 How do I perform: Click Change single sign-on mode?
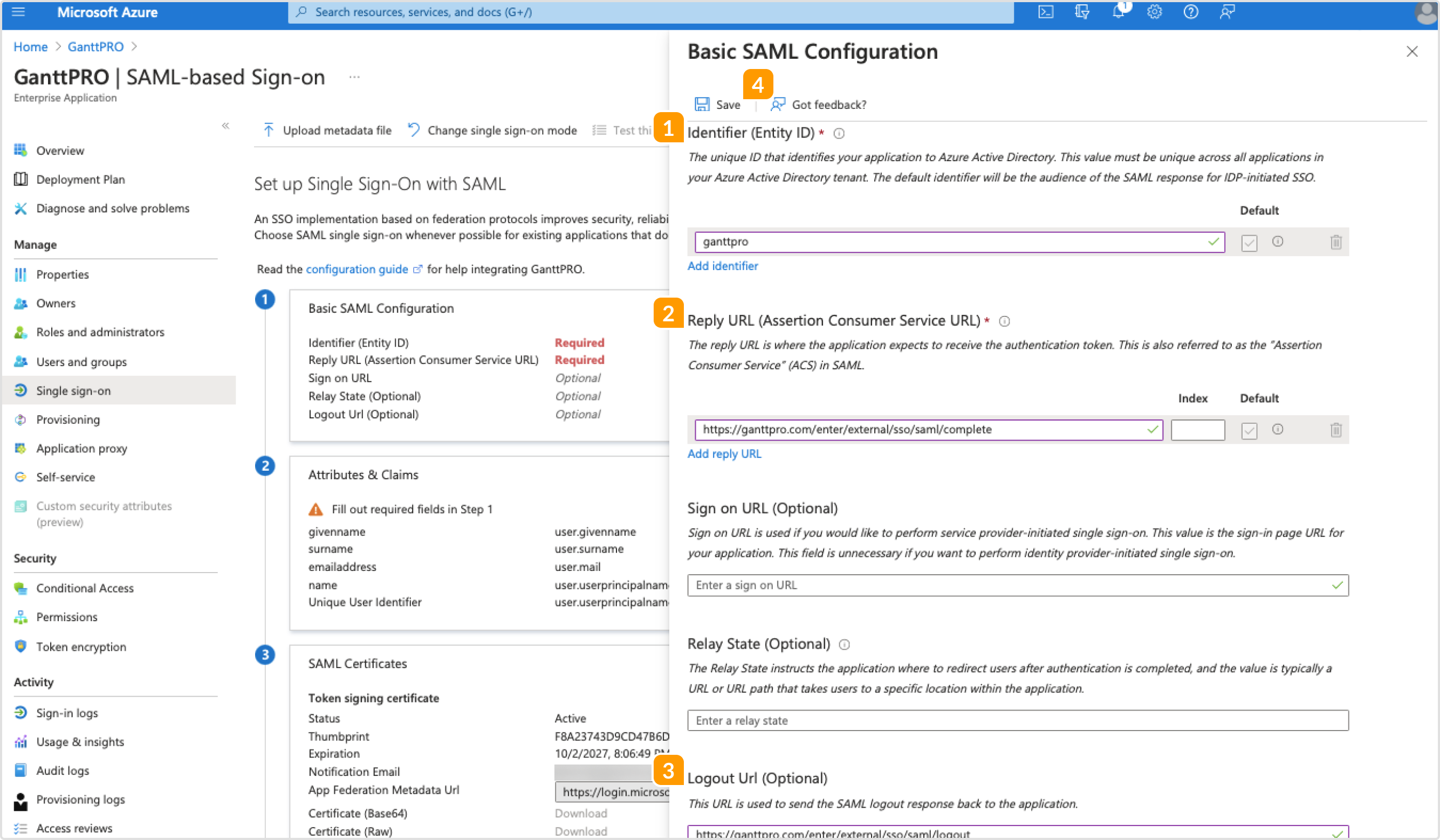[x=492, y=130]
